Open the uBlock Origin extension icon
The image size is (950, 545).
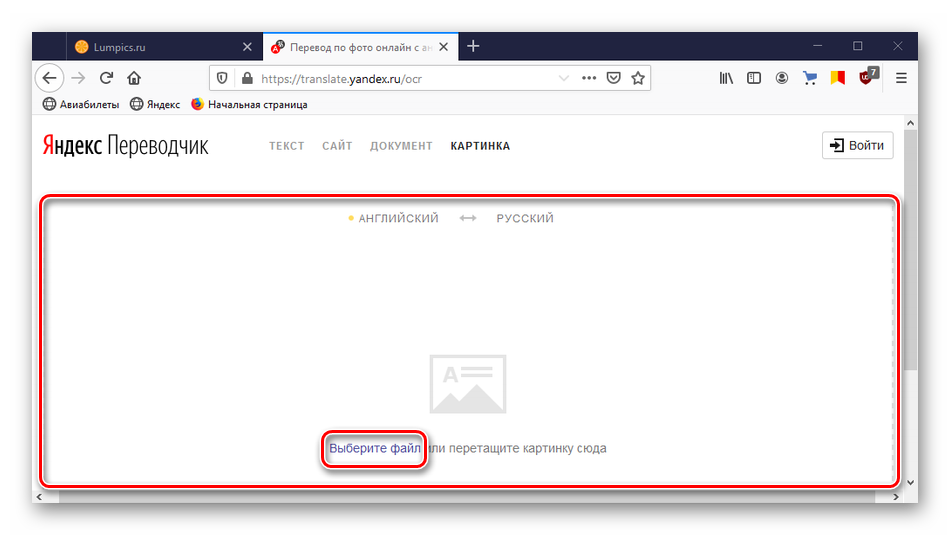point(866,77)
